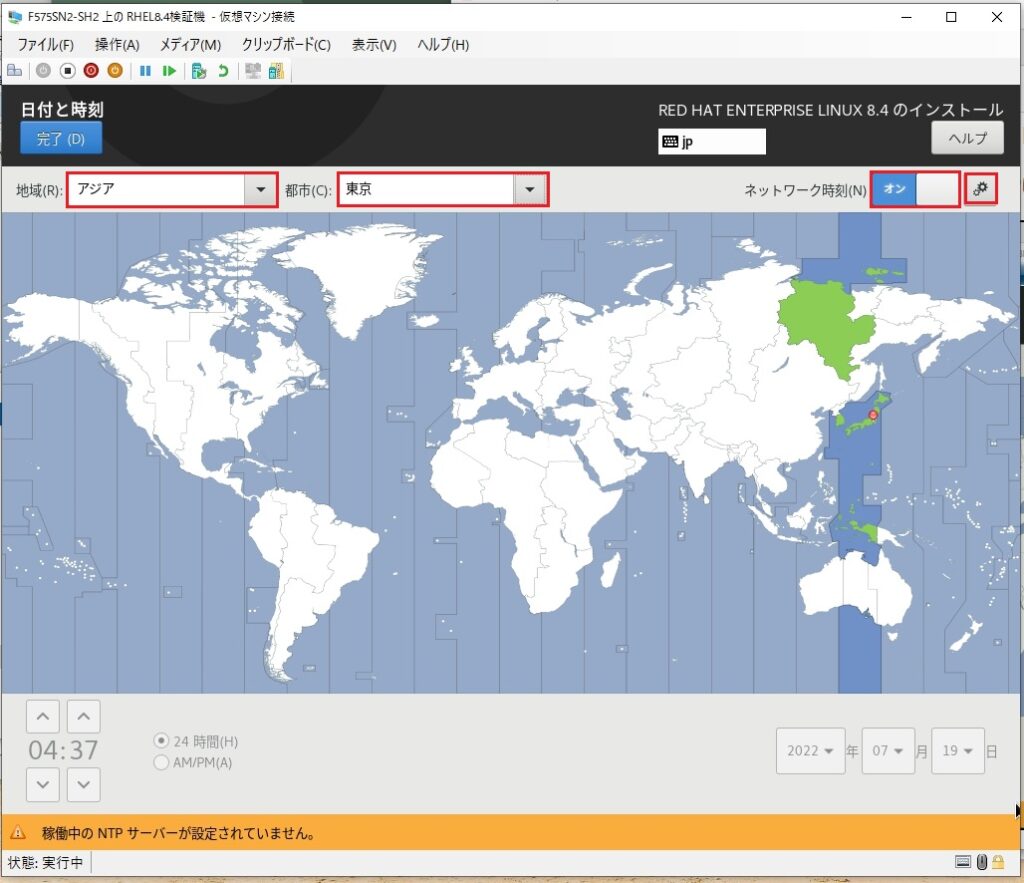1024x883 pixels.
Task: Open the ファイル(F) menu
Action: [x=45, y=44]
